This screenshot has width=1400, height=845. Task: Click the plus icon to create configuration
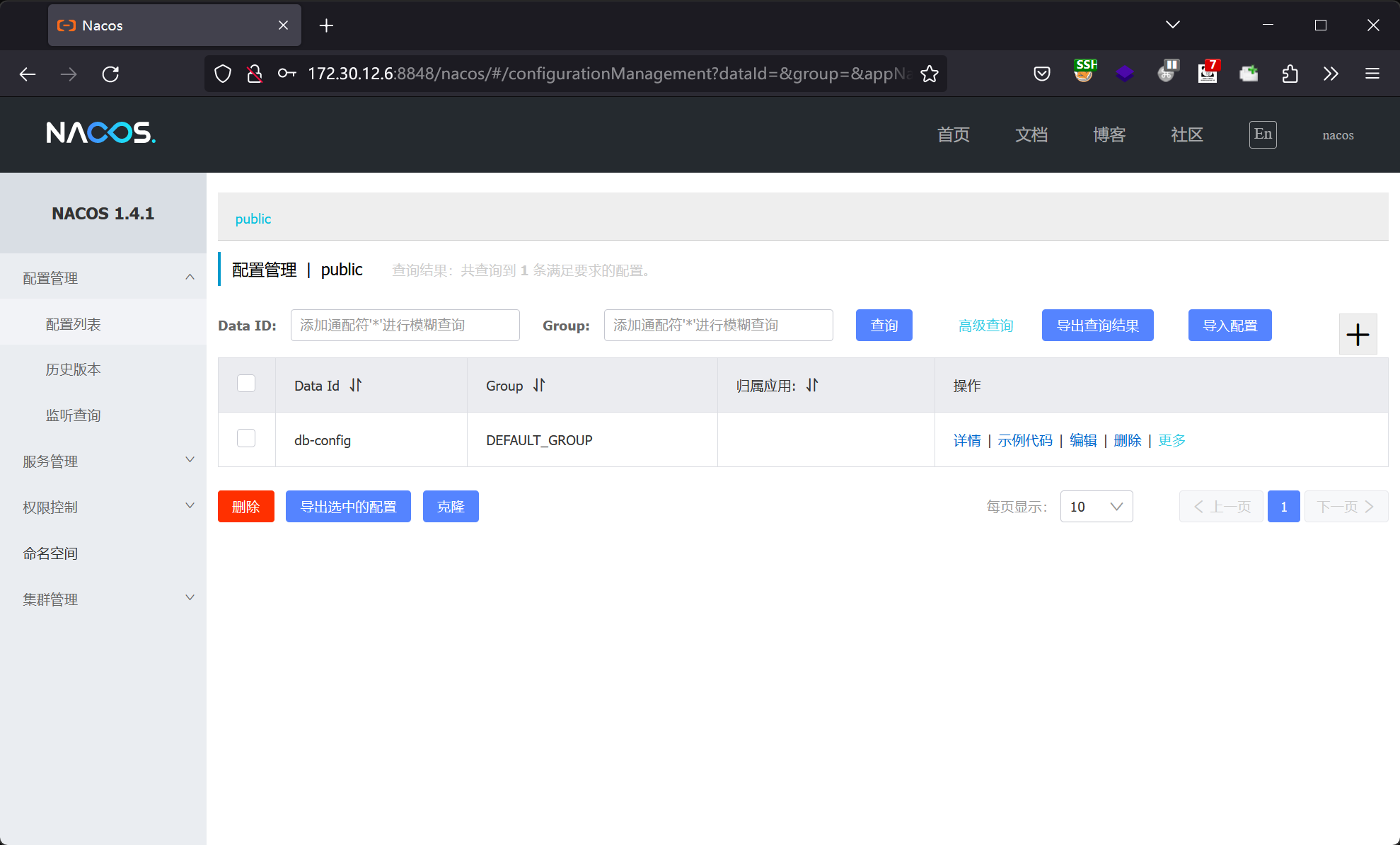pos(1357,334)
